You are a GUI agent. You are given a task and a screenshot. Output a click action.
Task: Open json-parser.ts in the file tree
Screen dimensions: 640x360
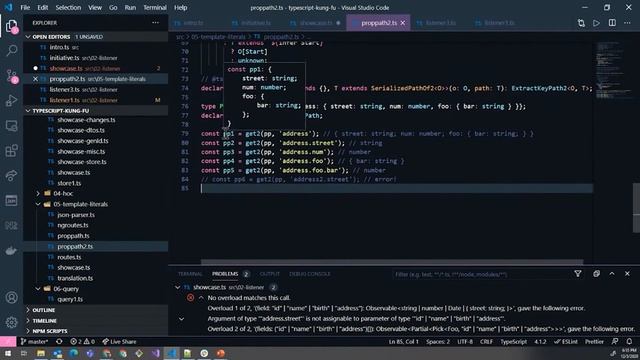point(76,215)
